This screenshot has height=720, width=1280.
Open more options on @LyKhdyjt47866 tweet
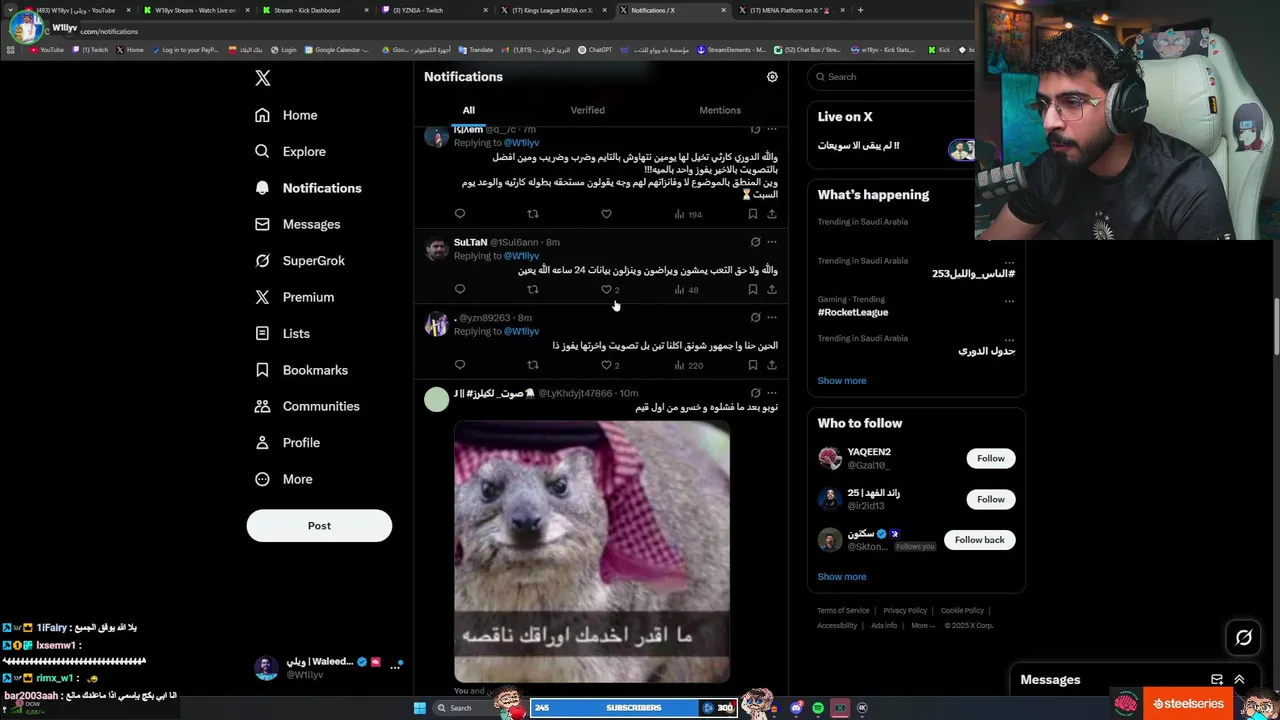(x=772, y=393)
